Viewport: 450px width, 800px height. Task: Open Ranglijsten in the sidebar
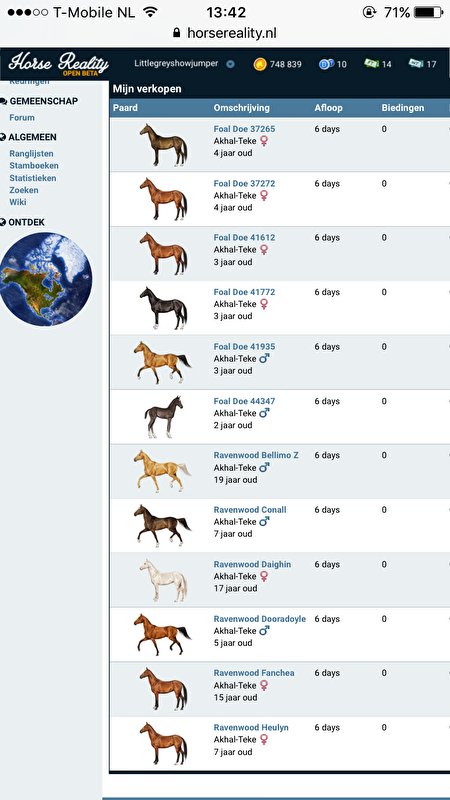pyautogui.click(x=31, y=154)
